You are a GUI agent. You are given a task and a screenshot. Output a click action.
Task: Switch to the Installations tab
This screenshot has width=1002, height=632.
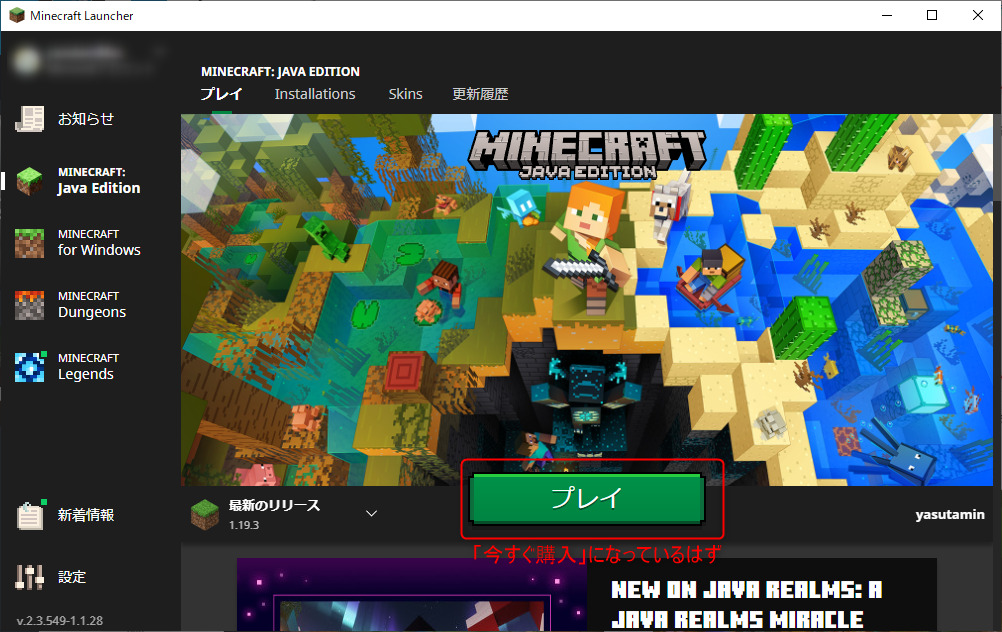315,94
